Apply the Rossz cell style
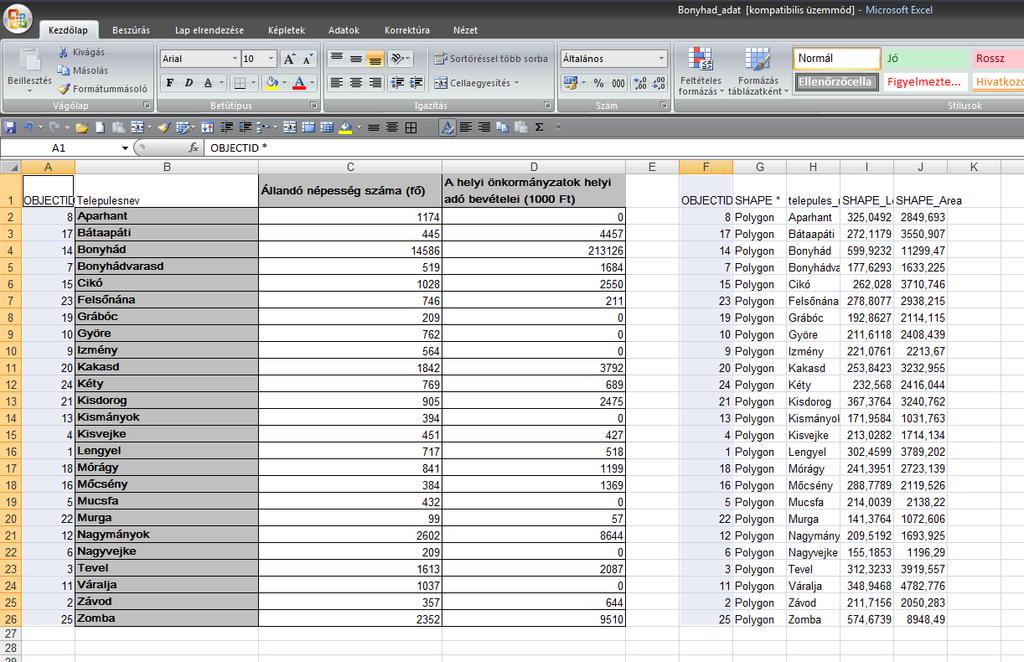The image size is (1024, 662). point(997,58)
